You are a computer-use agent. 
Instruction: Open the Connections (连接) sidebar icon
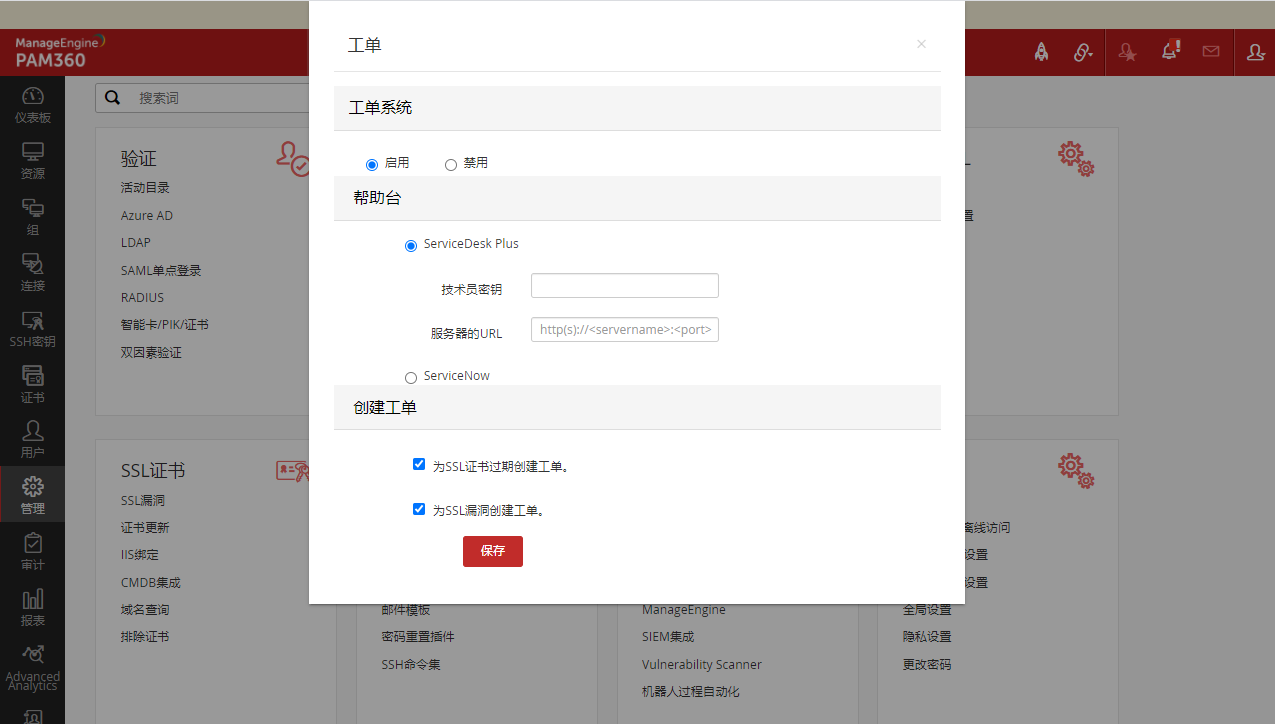coord(32,272)
